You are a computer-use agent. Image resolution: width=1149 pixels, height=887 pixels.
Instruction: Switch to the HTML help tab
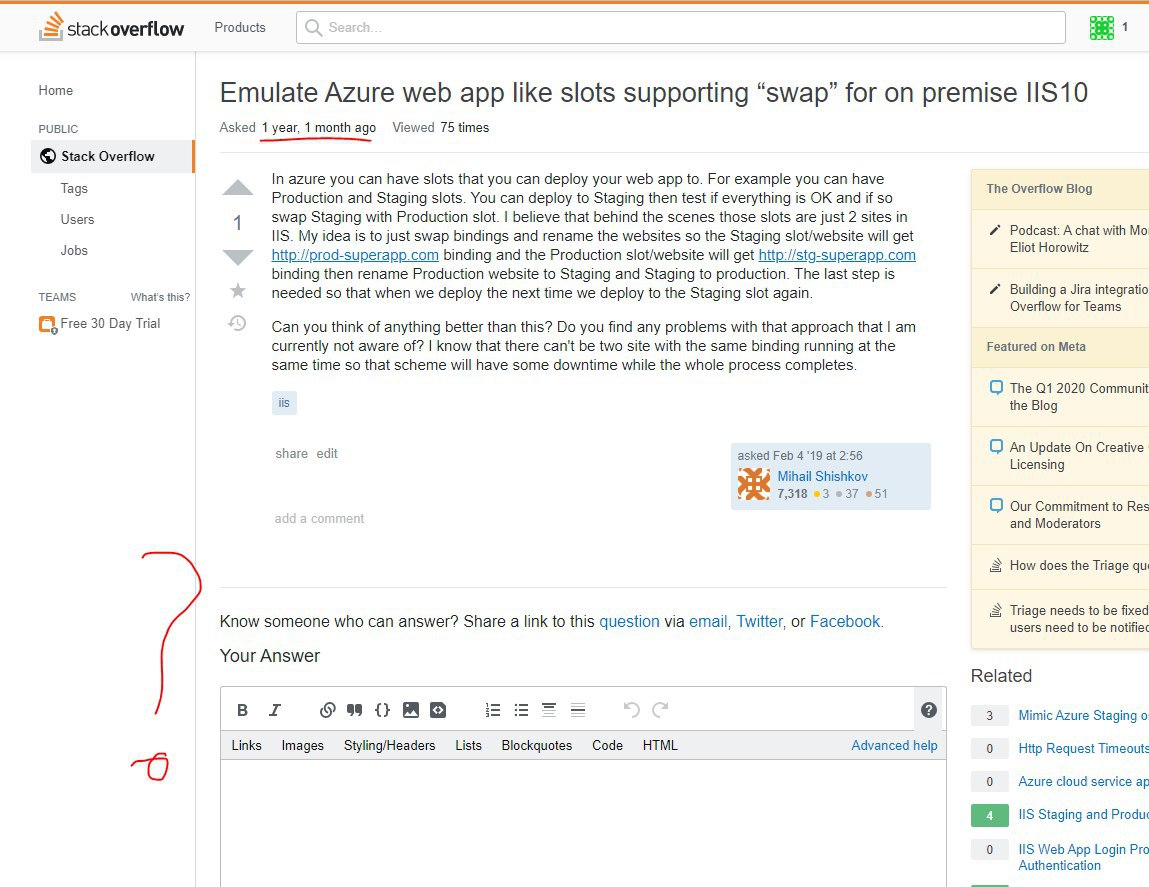(660, 745)
